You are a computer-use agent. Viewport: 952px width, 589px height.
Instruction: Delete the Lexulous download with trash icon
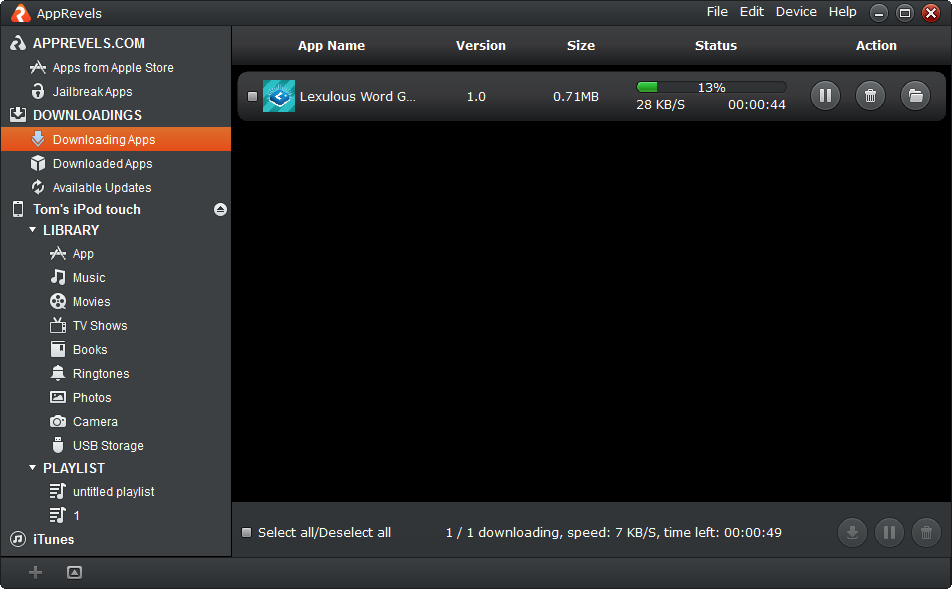(x=870, y=96)
